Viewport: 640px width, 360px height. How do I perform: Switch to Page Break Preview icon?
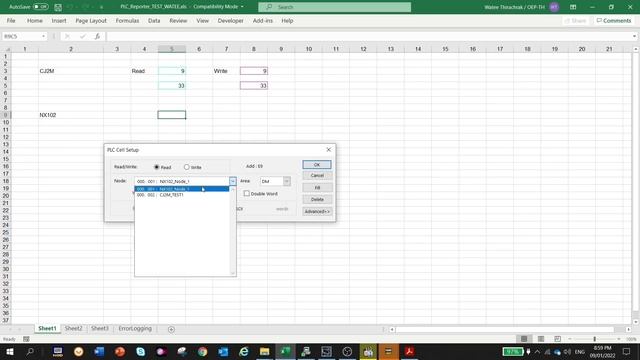click(558, 339)
